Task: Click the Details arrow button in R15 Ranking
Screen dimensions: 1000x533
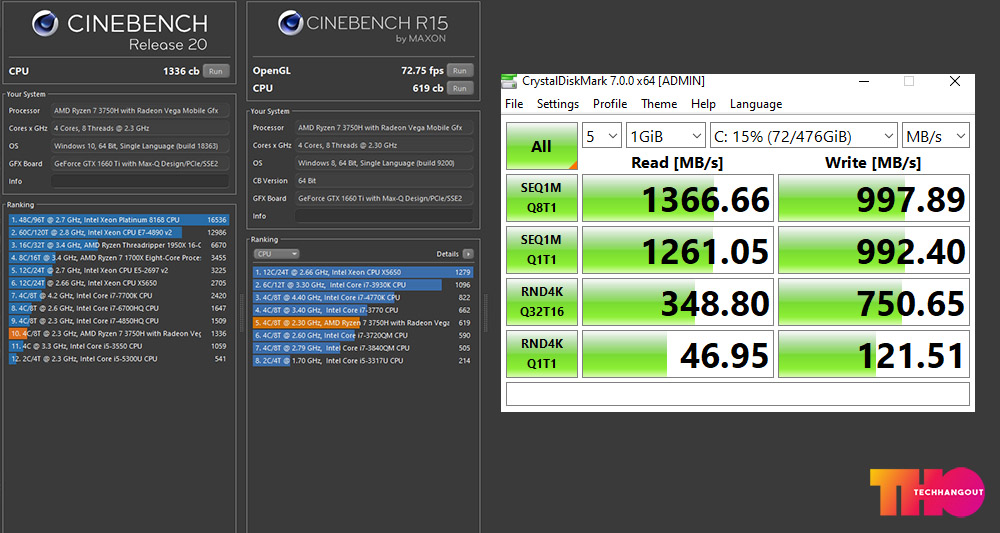Action: tap(468, 254)
